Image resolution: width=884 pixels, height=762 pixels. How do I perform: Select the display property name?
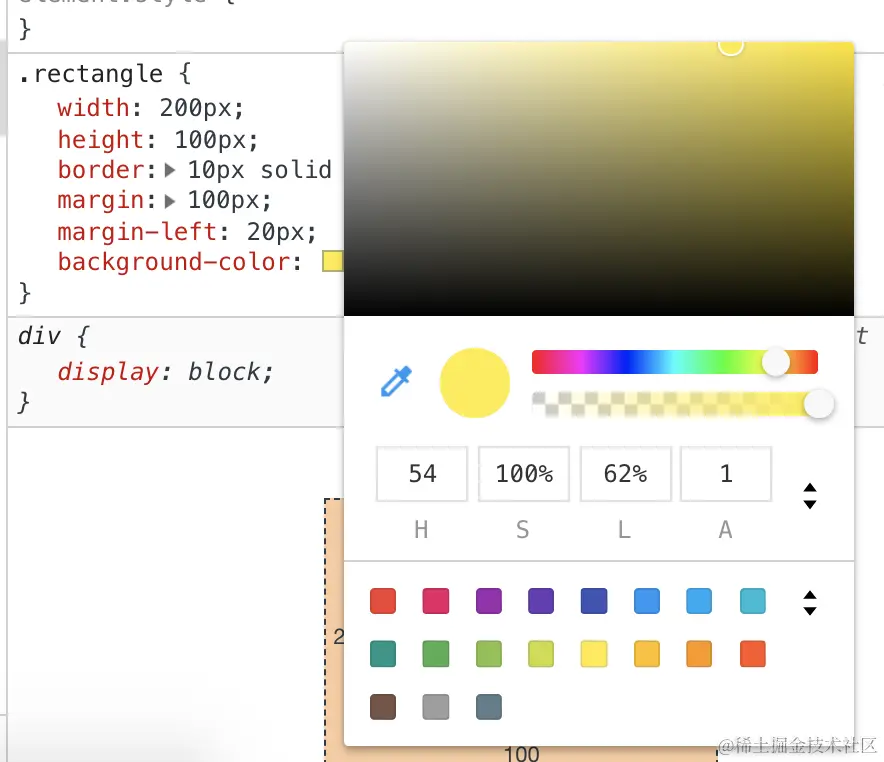click(x=108, y=372)
